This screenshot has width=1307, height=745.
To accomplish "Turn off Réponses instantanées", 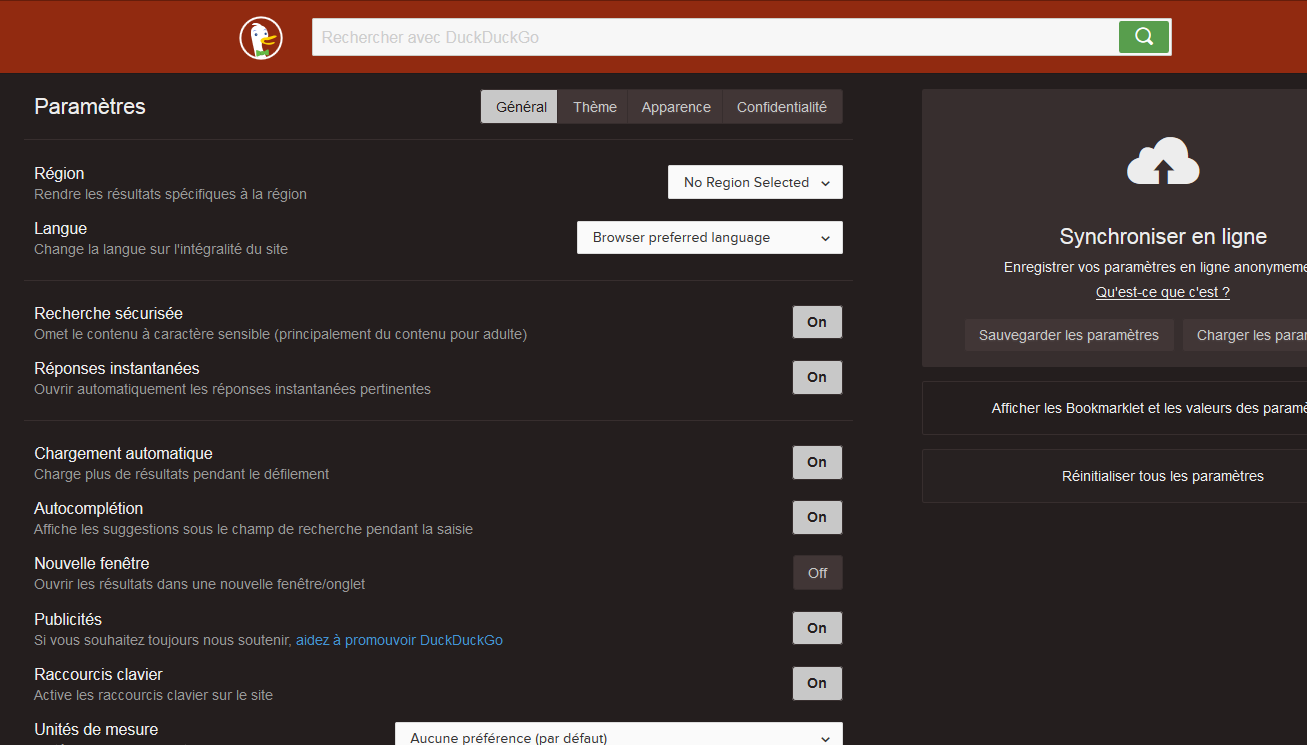I will (817, 377).
